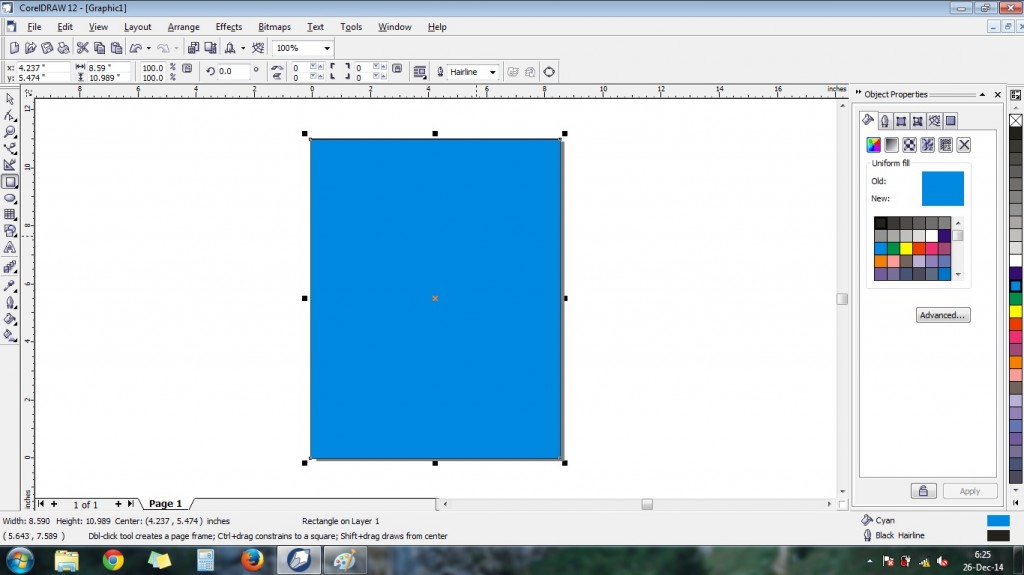Select Texture fill type button

coord(927,145)
